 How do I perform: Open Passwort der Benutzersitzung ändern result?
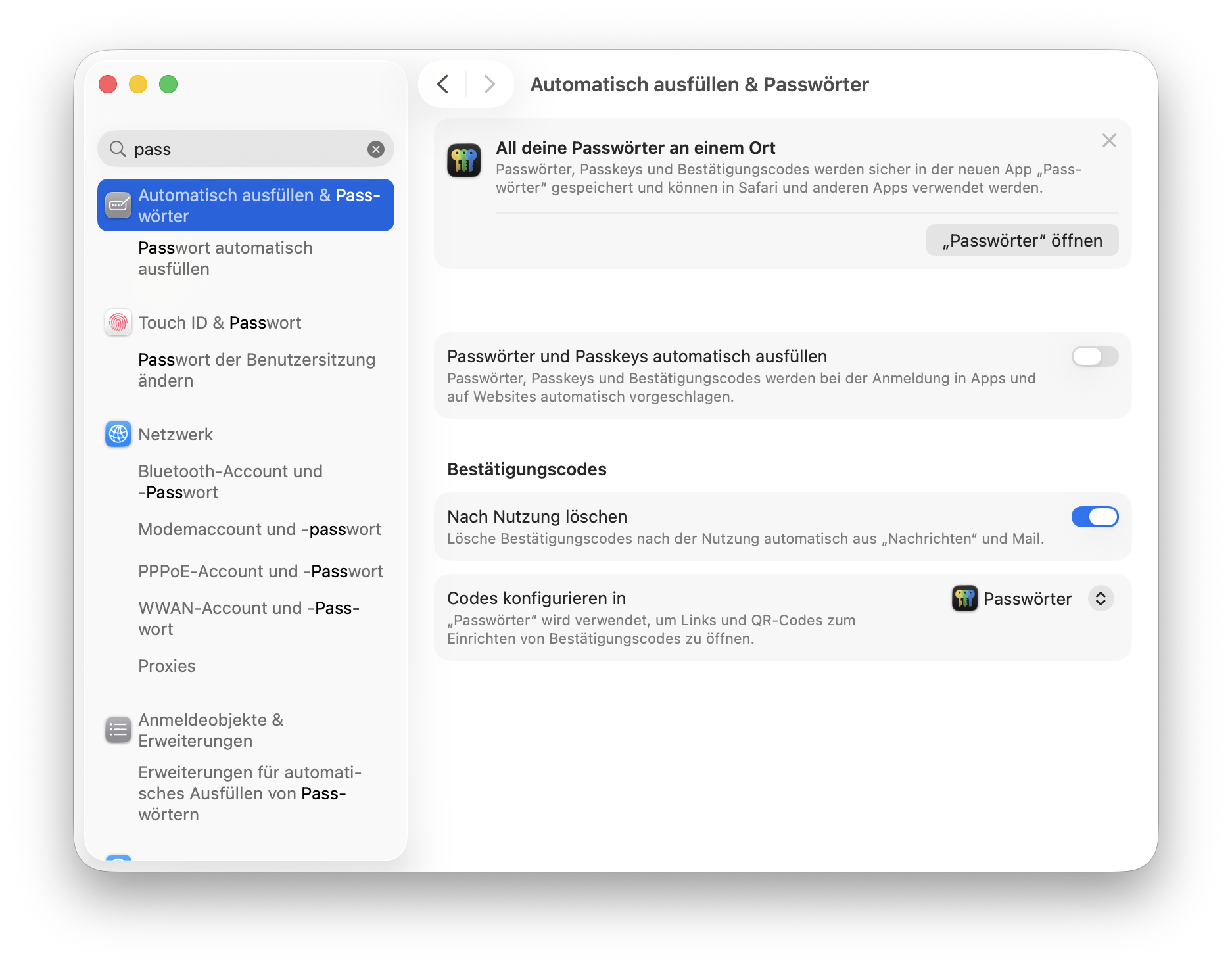(x=256, y=370)
